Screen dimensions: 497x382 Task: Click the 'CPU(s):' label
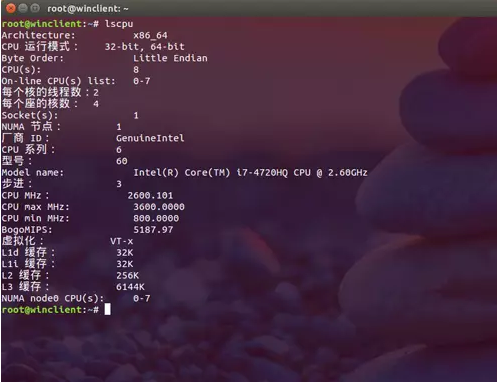pyautogui.click(x=21, y=70)
